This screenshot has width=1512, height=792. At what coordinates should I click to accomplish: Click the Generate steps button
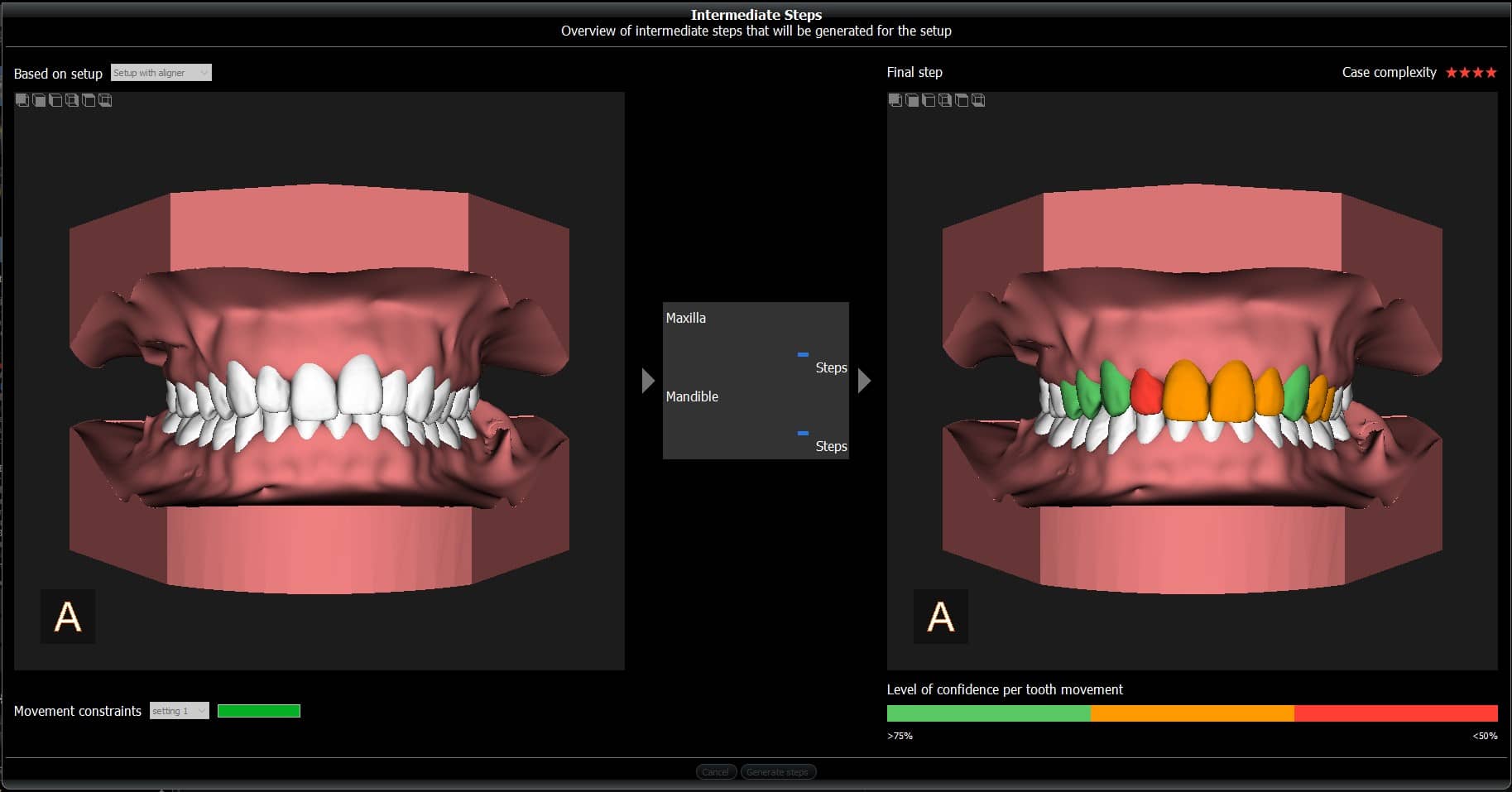point(777,771)
